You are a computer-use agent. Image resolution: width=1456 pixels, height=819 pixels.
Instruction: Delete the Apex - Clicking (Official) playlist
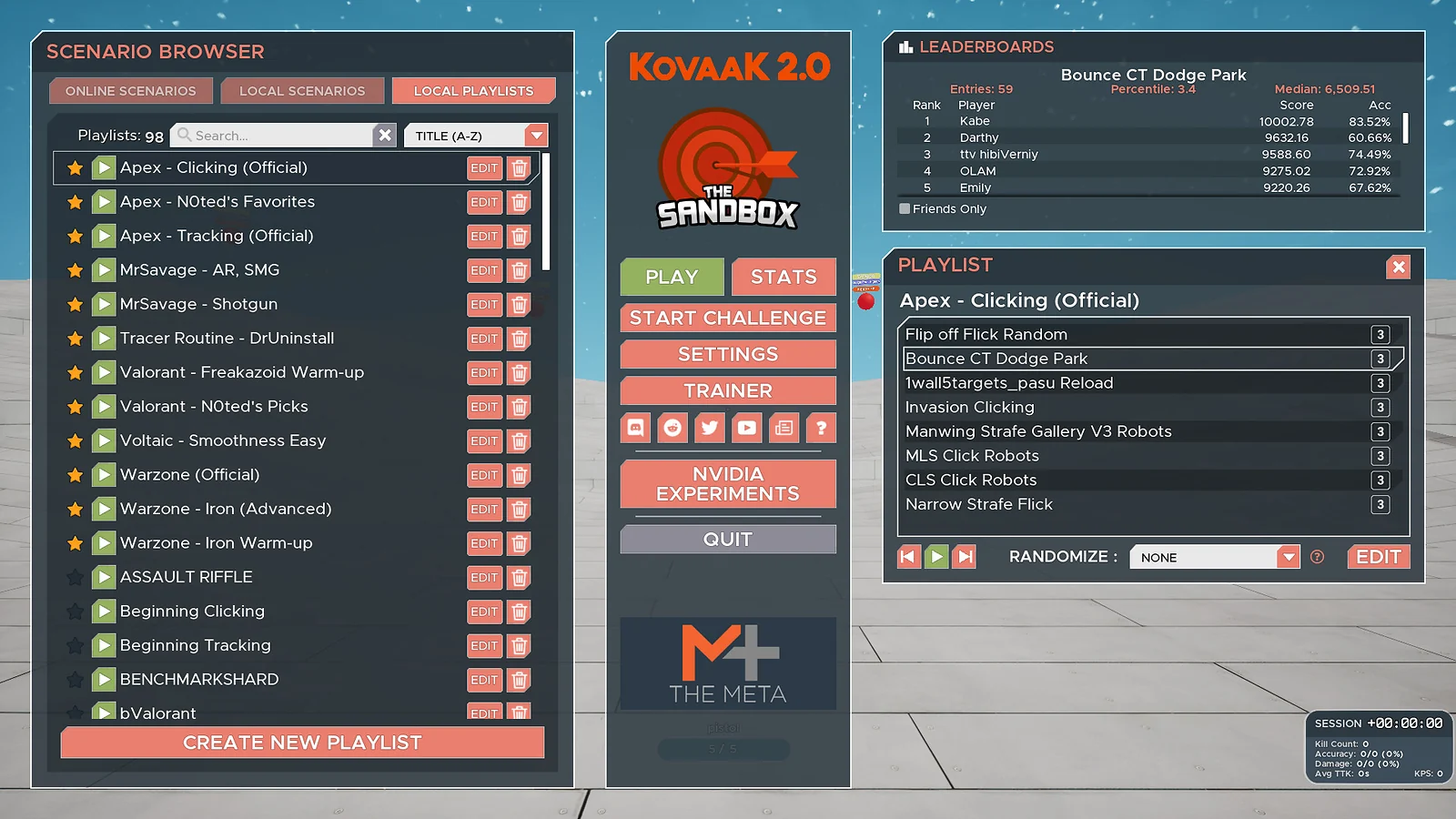coord(519,167)
